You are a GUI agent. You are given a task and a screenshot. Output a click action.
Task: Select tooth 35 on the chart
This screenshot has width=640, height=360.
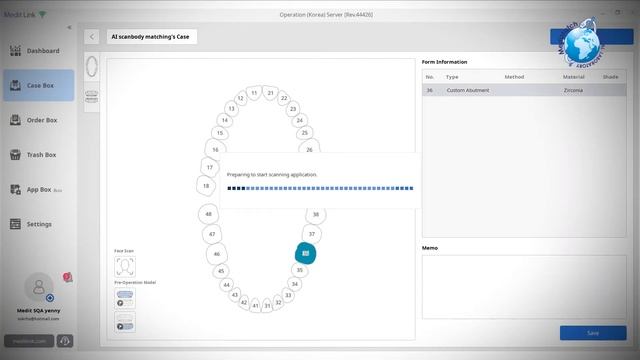300,270
